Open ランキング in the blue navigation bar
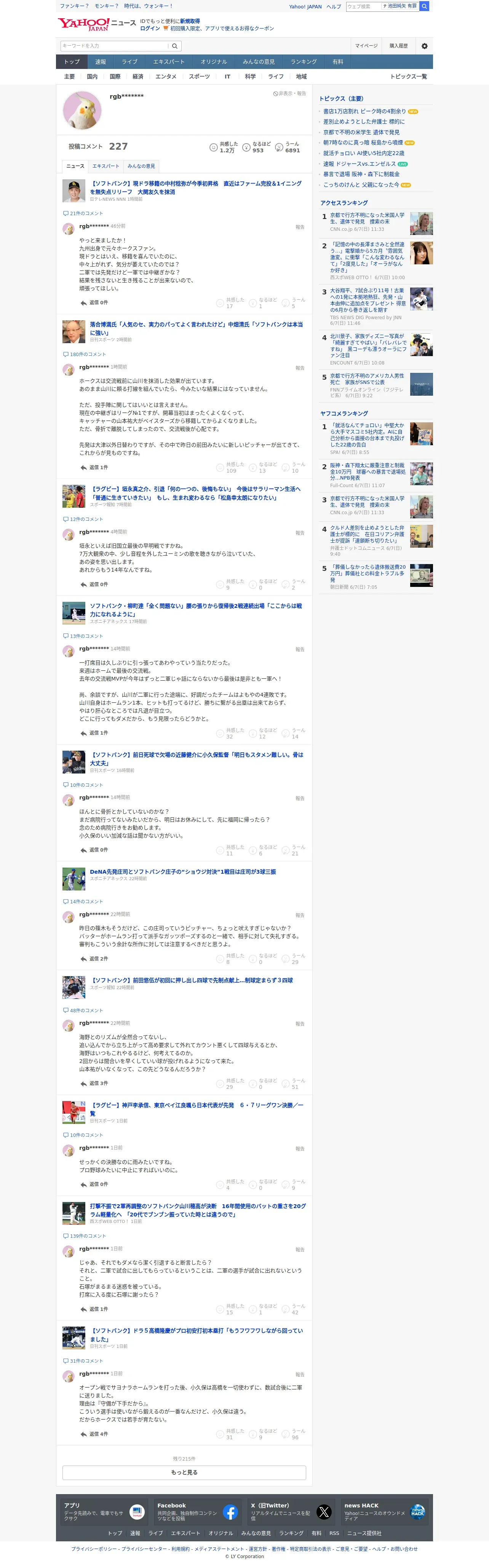This screenshot has height=1568, width=489. tap(303, 61)
